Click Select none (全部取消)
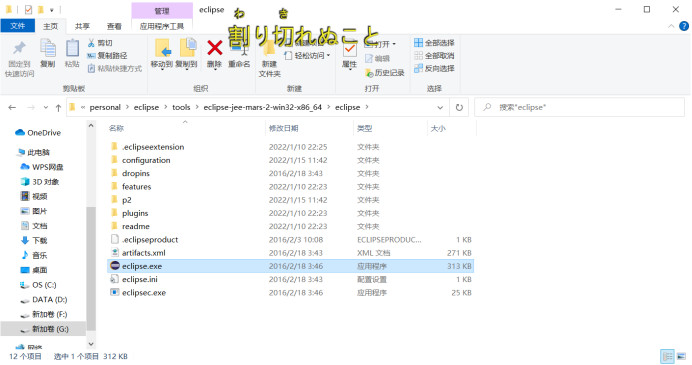Screen dimensions: 692x365 434,56
